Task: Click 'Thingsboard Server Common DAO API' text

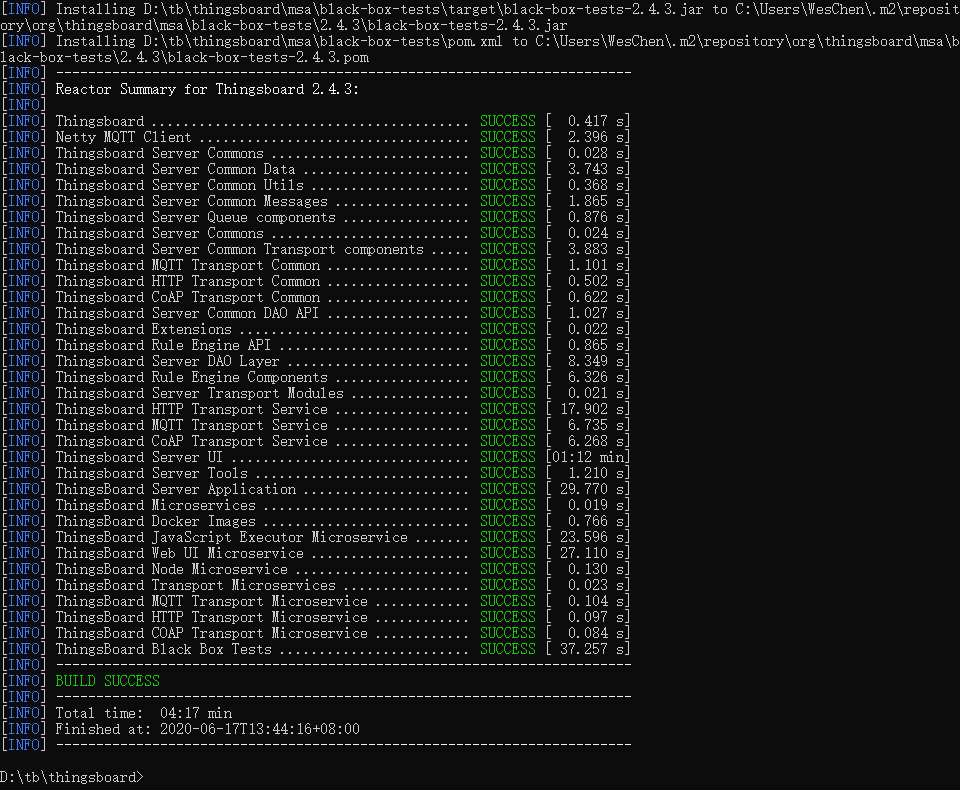Action: 187,313
